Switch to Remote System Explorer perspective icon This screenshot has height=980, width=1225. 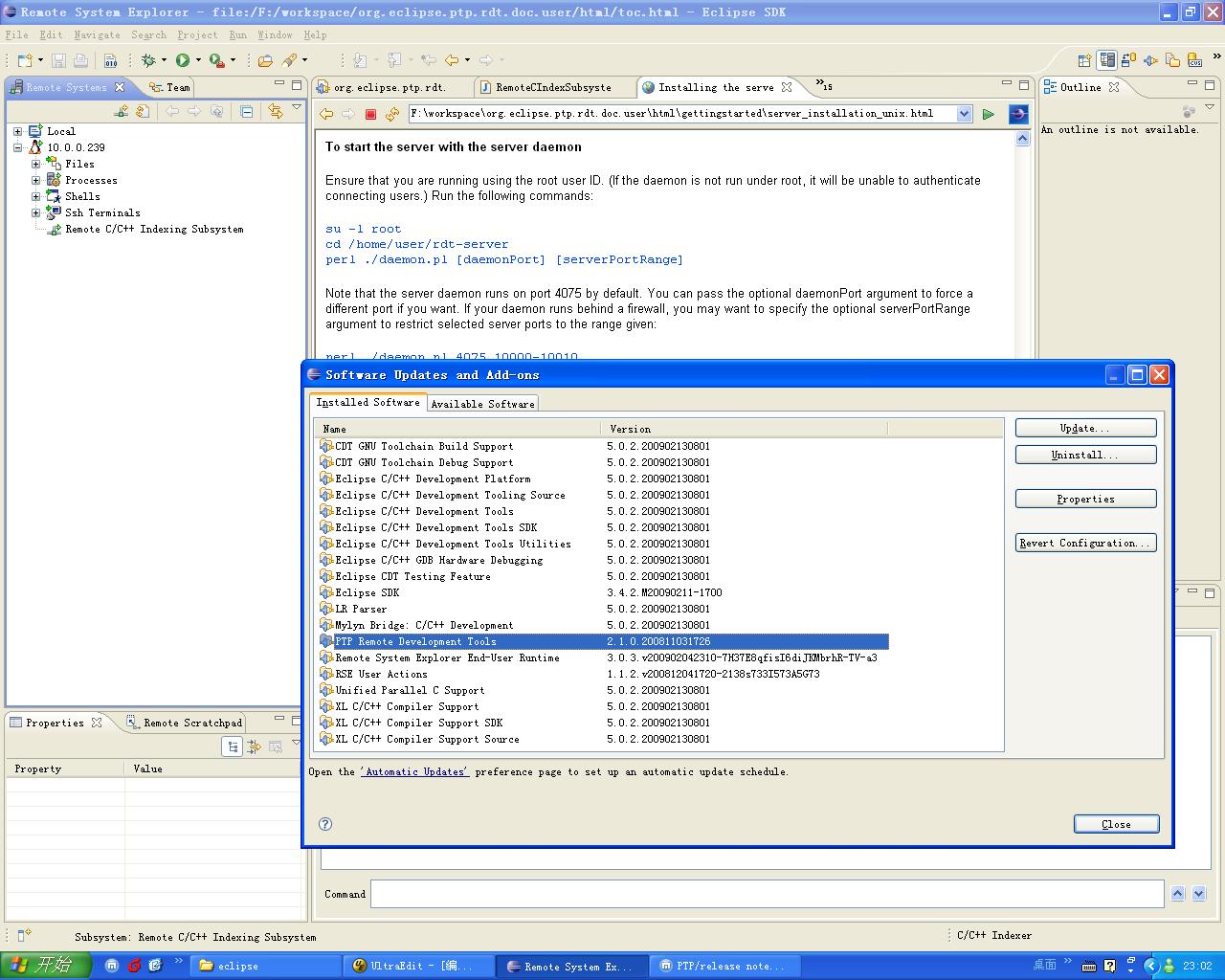click(x=1107, y=60)
